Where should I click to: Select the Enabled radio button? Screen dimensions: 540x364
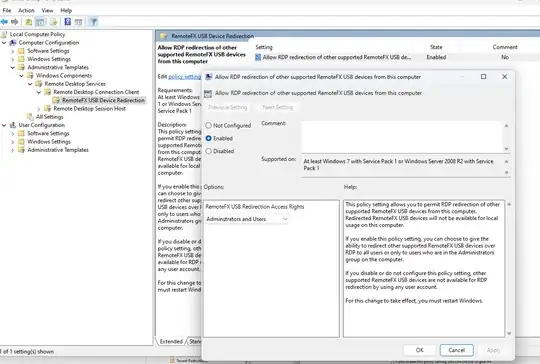pos(208,138)
